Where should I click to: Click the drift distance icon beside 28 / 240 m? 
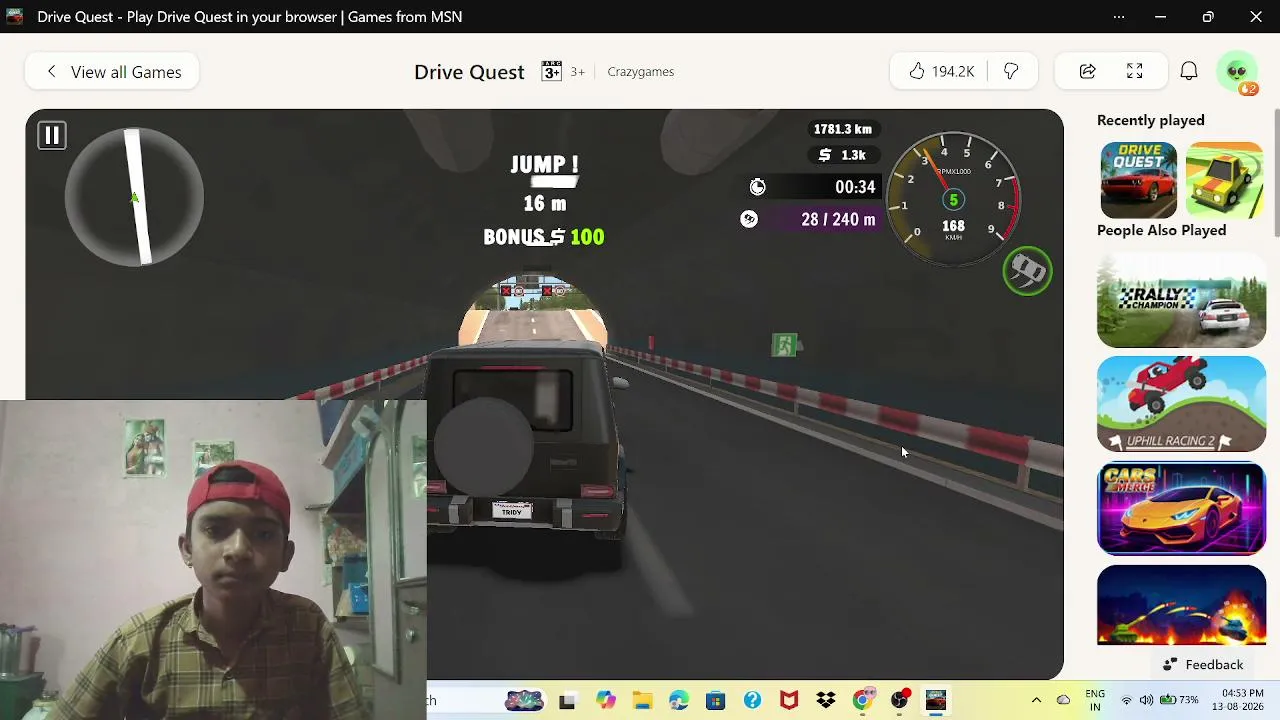pos(749,219)
